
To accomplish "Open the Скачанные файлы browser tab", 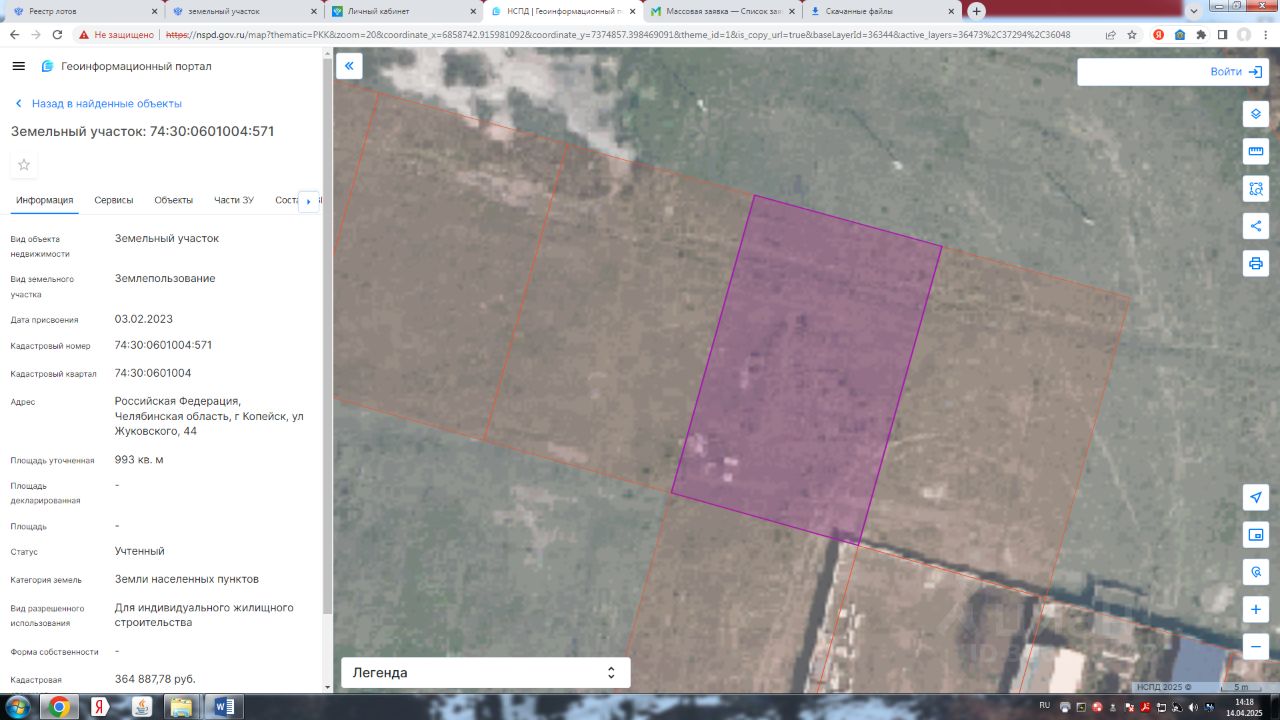I will coord(880,11).
